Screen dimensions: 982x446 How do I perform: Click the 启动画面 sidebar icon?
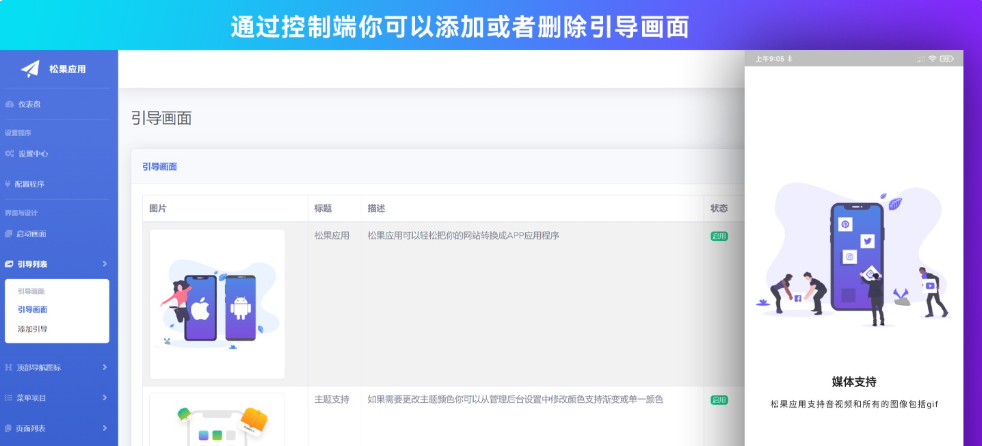coord(10,234)
